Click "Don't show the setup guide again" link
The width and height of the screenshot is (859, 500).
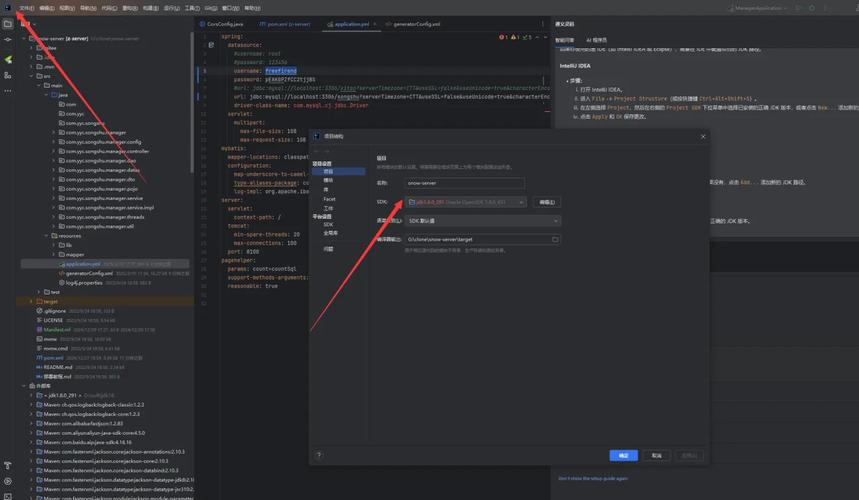(x=594, y=479)
